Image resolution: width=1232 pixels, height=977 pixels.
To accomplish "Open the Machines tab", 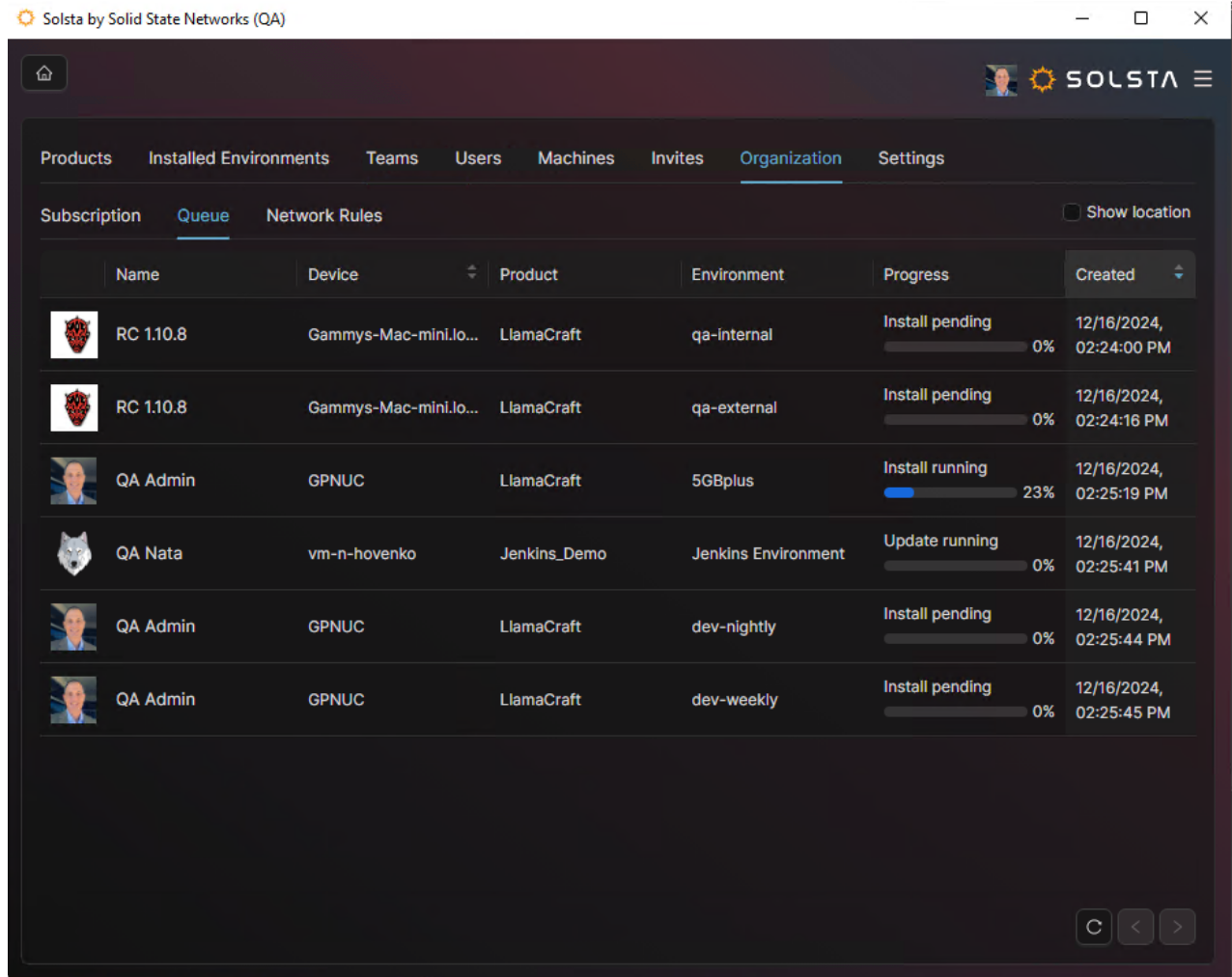I will click(x=575, y=158).
